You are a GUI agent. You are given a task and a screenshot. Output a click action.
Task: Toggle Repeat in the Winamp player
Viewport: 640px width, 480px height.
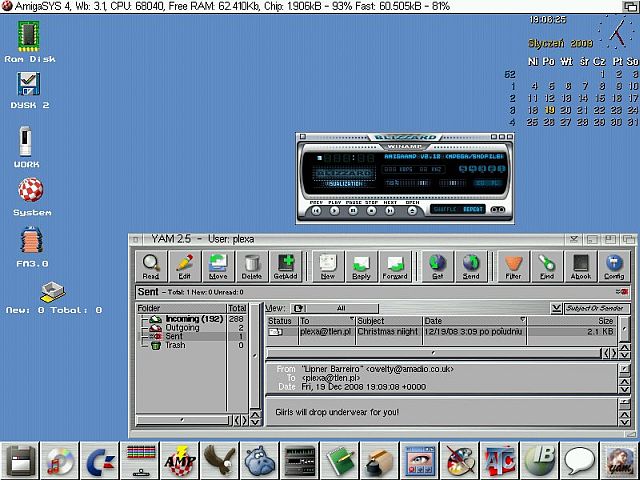473,209
